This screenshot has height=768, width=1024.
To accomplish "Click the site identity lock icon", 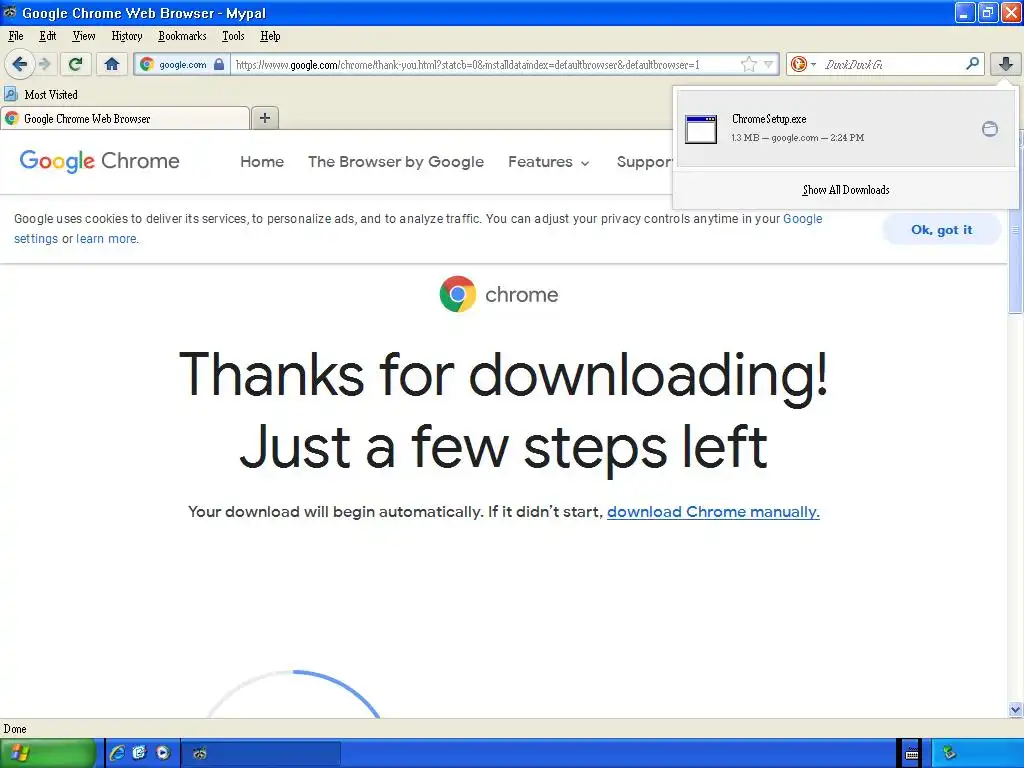I will coord(219,64).
